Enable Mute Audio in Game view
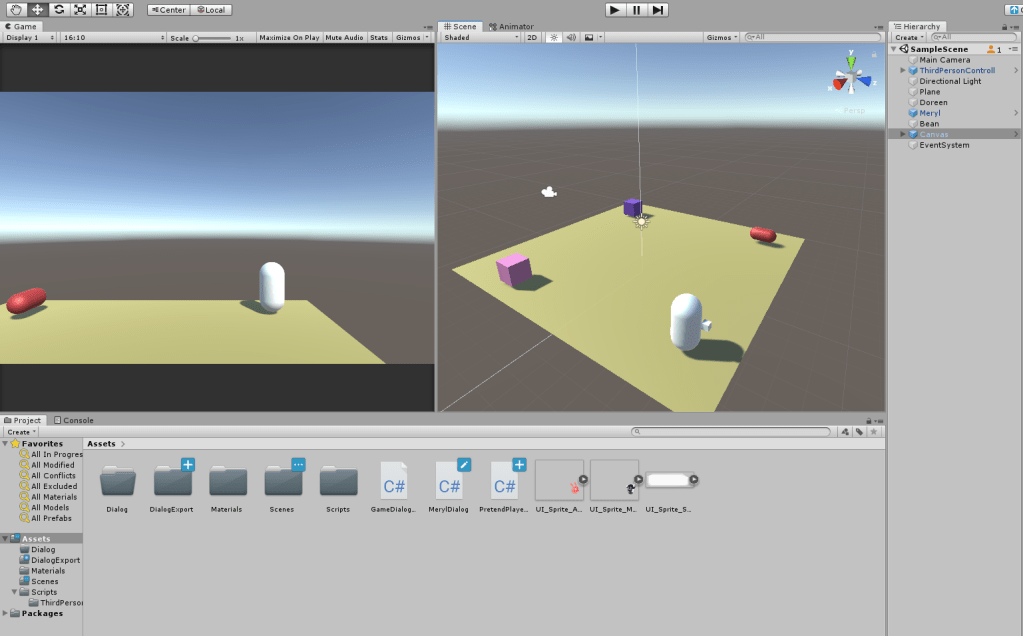This screenshot has height=636, width=1023. pos(344,37)
